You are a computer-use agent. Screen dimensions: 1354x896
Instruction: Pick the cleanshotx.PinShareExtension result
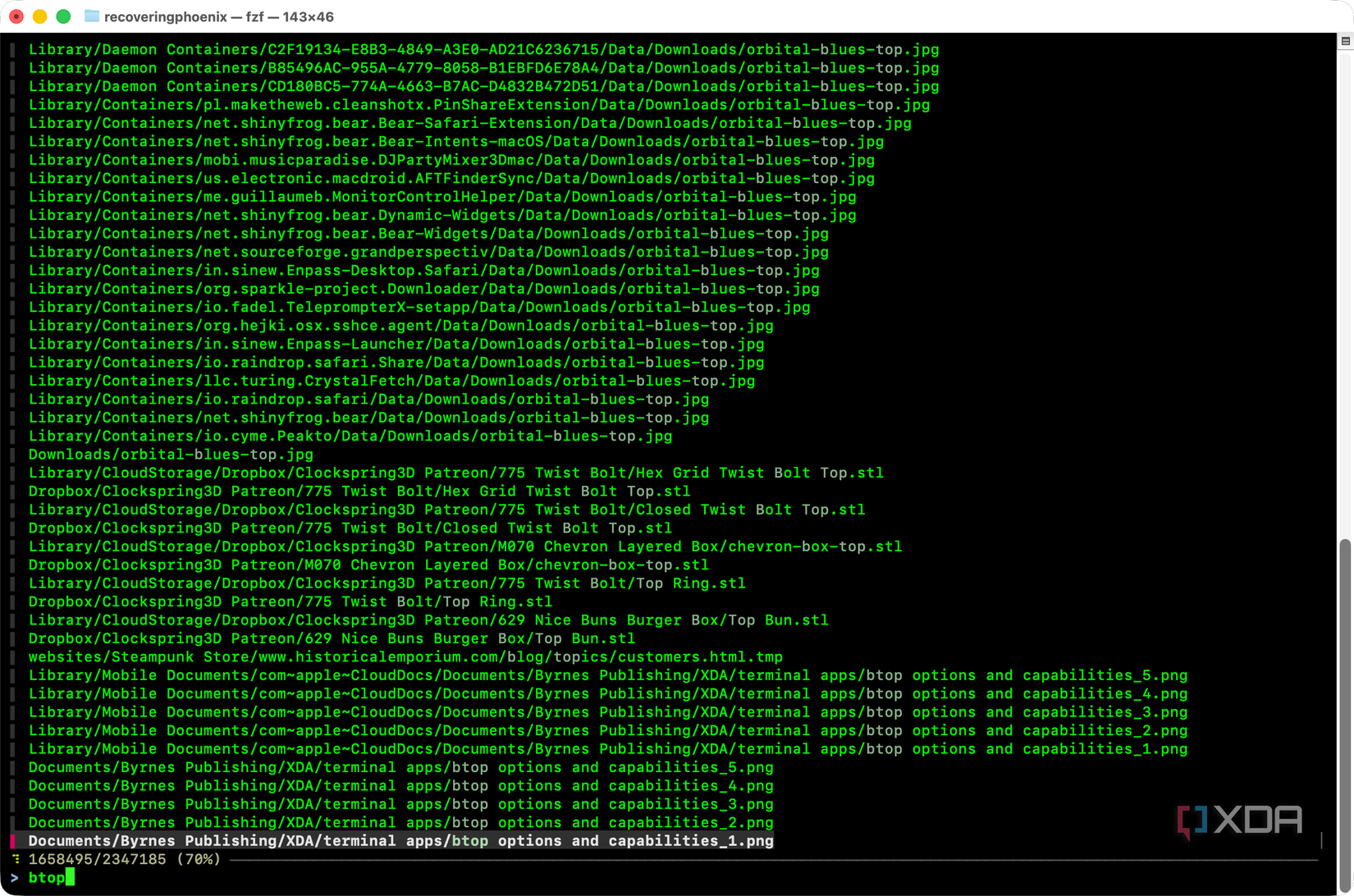pyautogui.click(x=479, y=105)
